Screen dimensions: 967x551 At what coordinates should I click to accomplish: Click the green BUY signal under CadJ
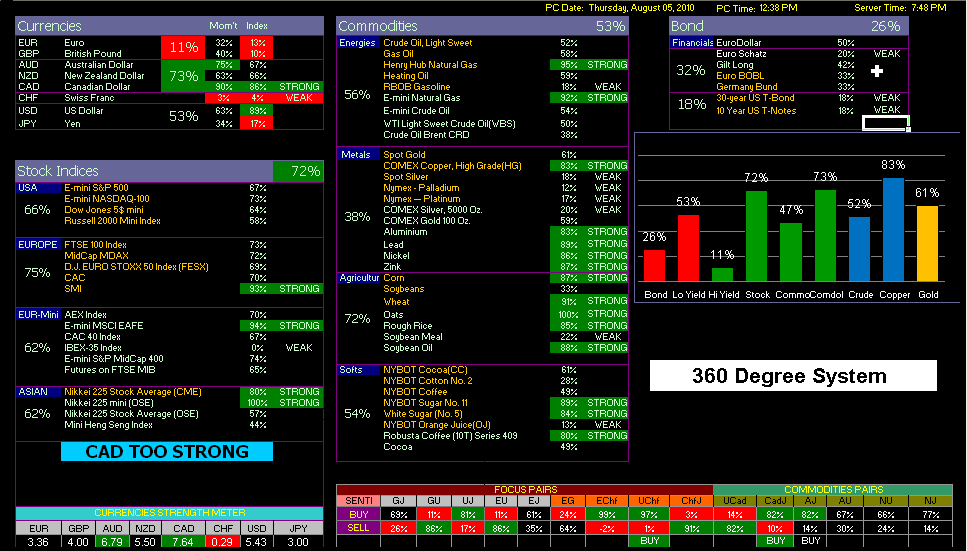click(775, 541)
